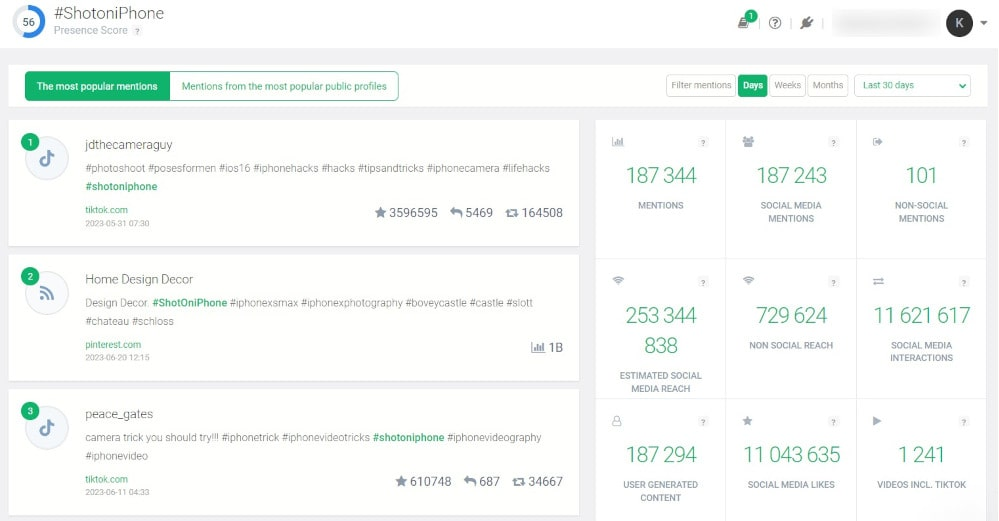
Task: Click the 11 621 617 interactions value
Action: (921, 315)
